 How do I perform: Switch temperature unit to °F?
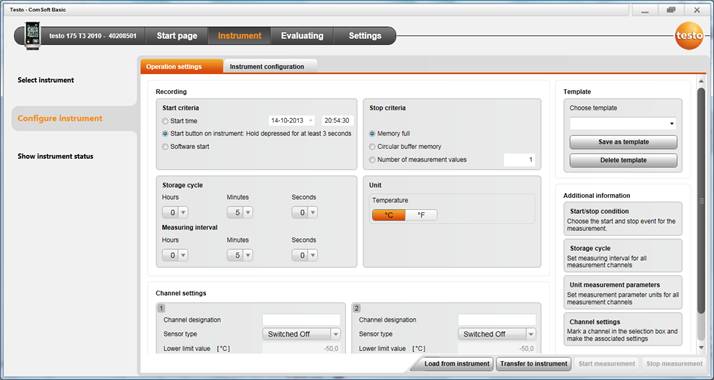421,215
